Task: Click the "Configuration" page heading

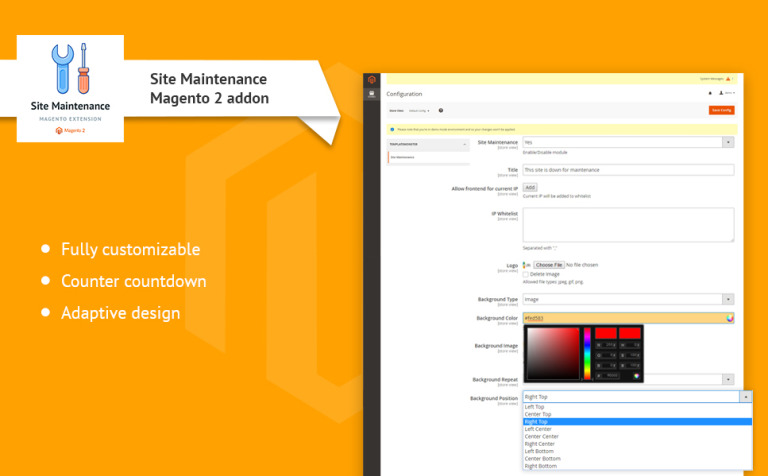Action: pyautogui.click(x=404, y=94)
